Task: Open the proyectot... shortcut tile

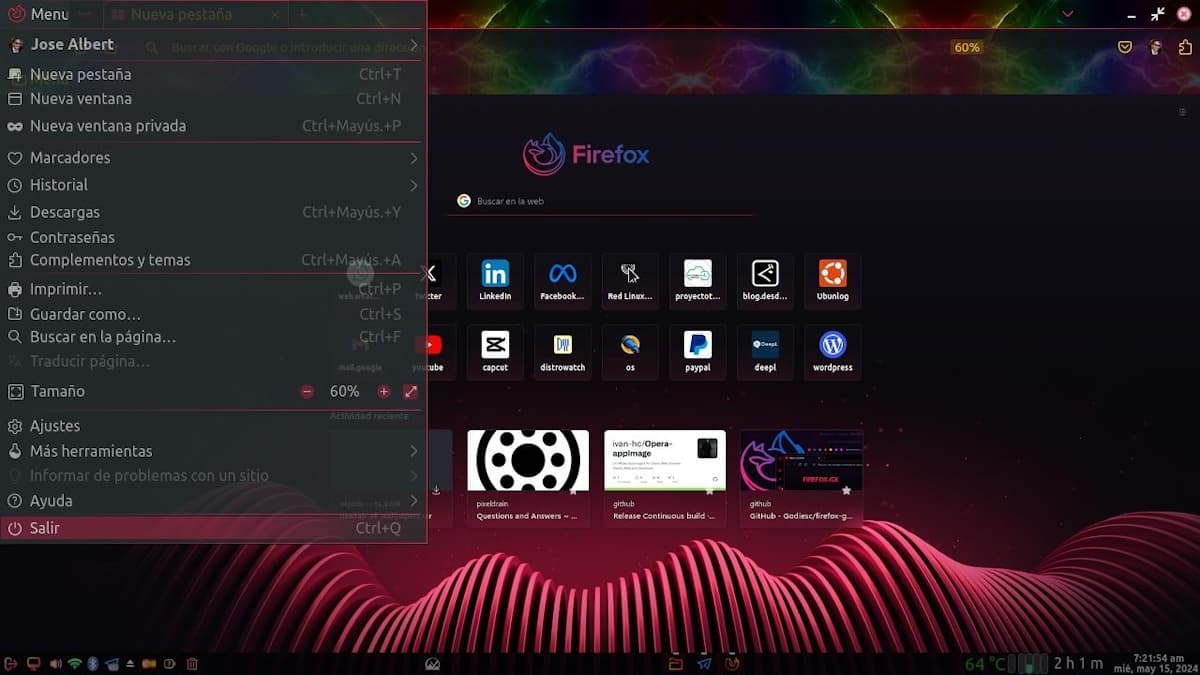Action: click(698, 281)
